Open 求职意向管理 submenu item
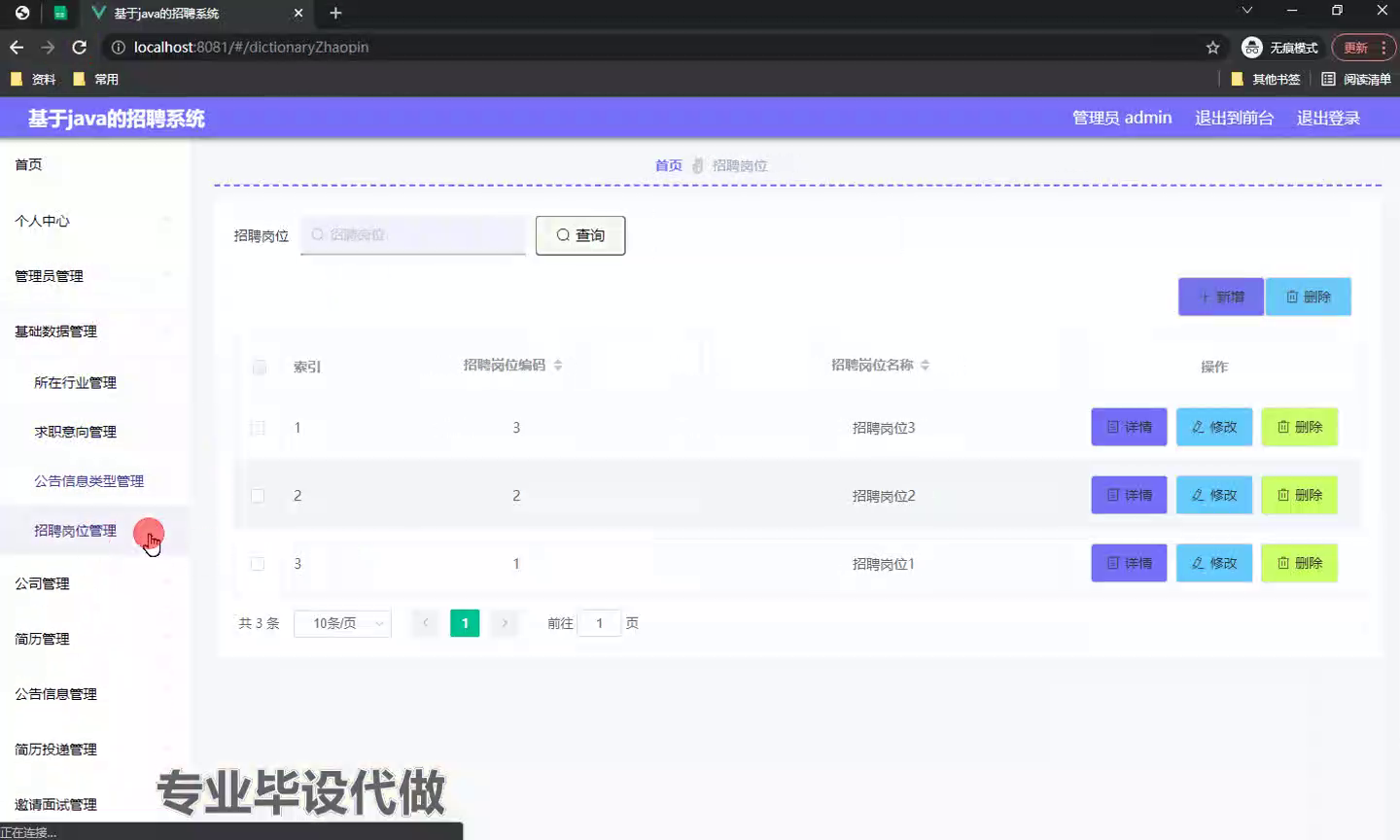 click(x=94, y=432)
